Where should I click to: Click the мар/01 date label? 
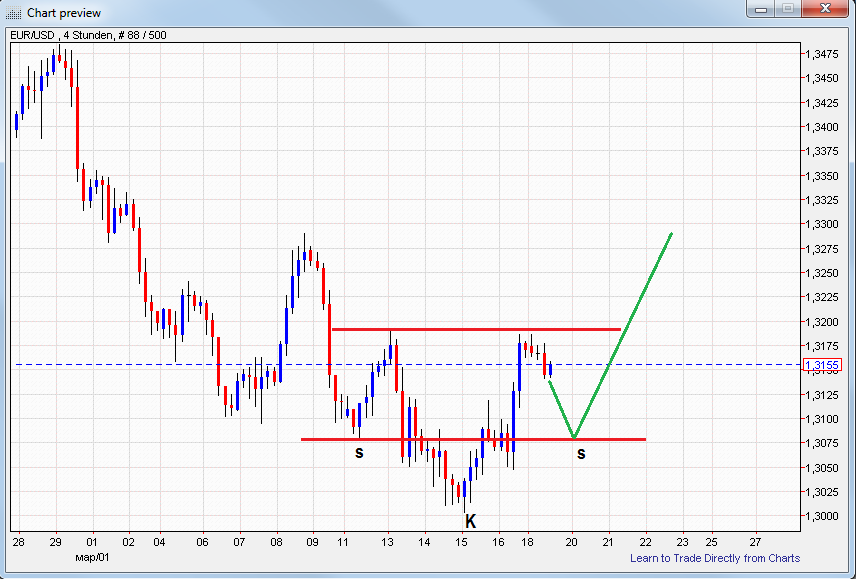(x=92, y=558)
